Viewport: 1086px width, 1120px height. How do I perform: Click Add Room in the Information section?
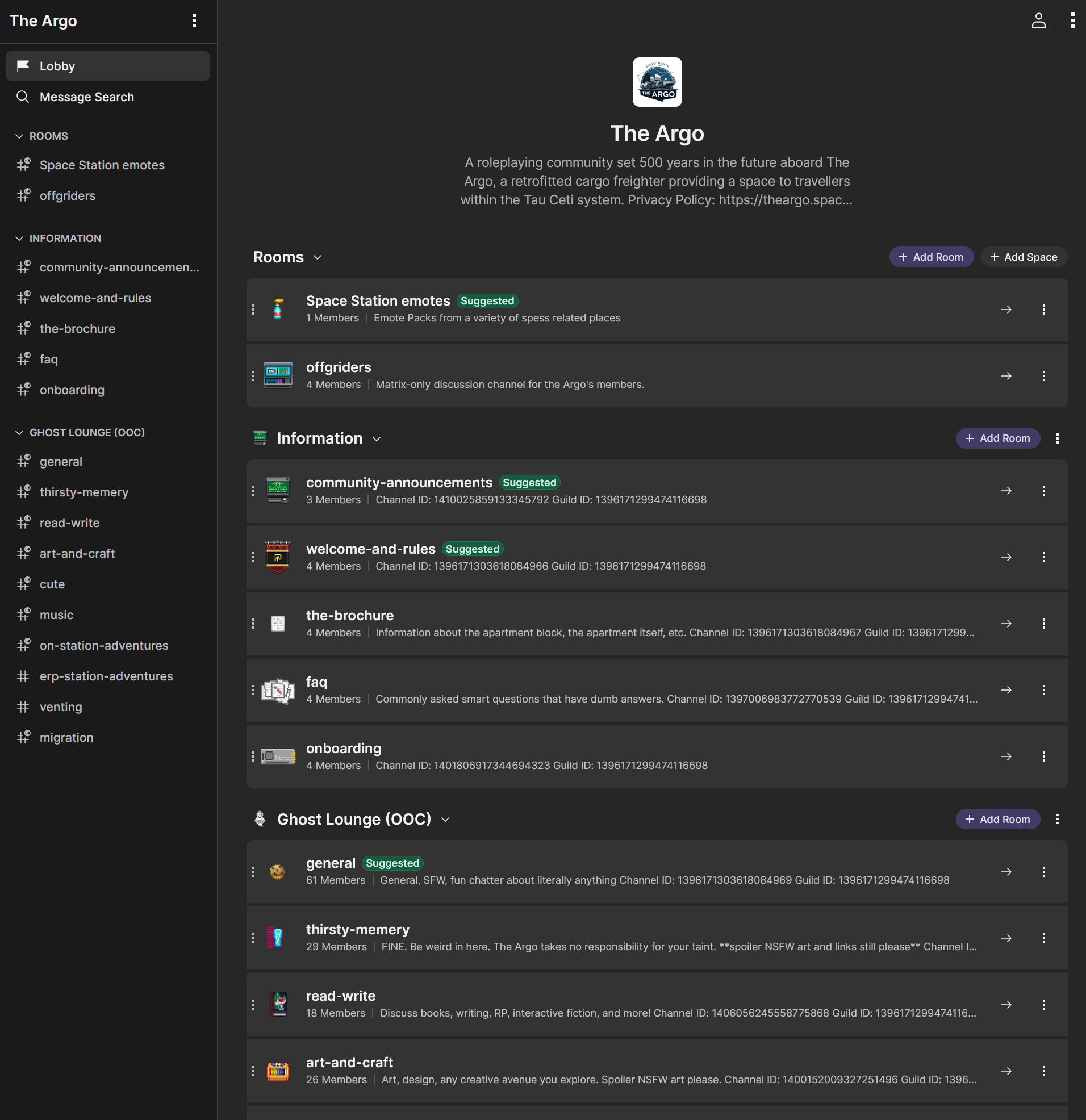(998, 438)
